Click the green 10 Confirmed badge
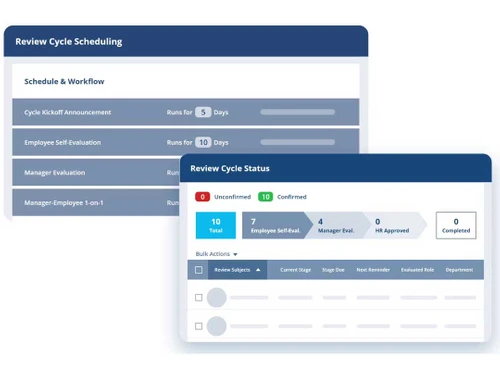The image size is (500, 375). click(x=265, y=197)
